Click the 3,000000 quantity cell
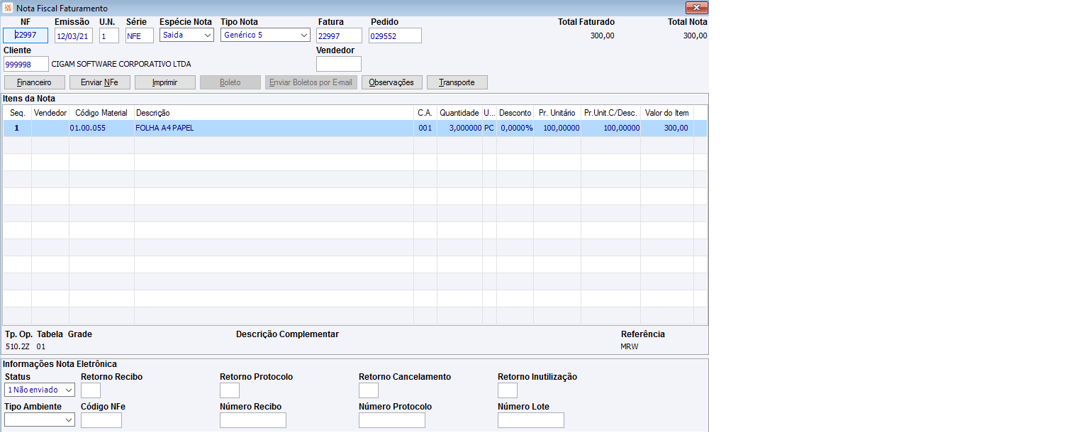This screenshot has width=1080, height=432. (459, 128)
